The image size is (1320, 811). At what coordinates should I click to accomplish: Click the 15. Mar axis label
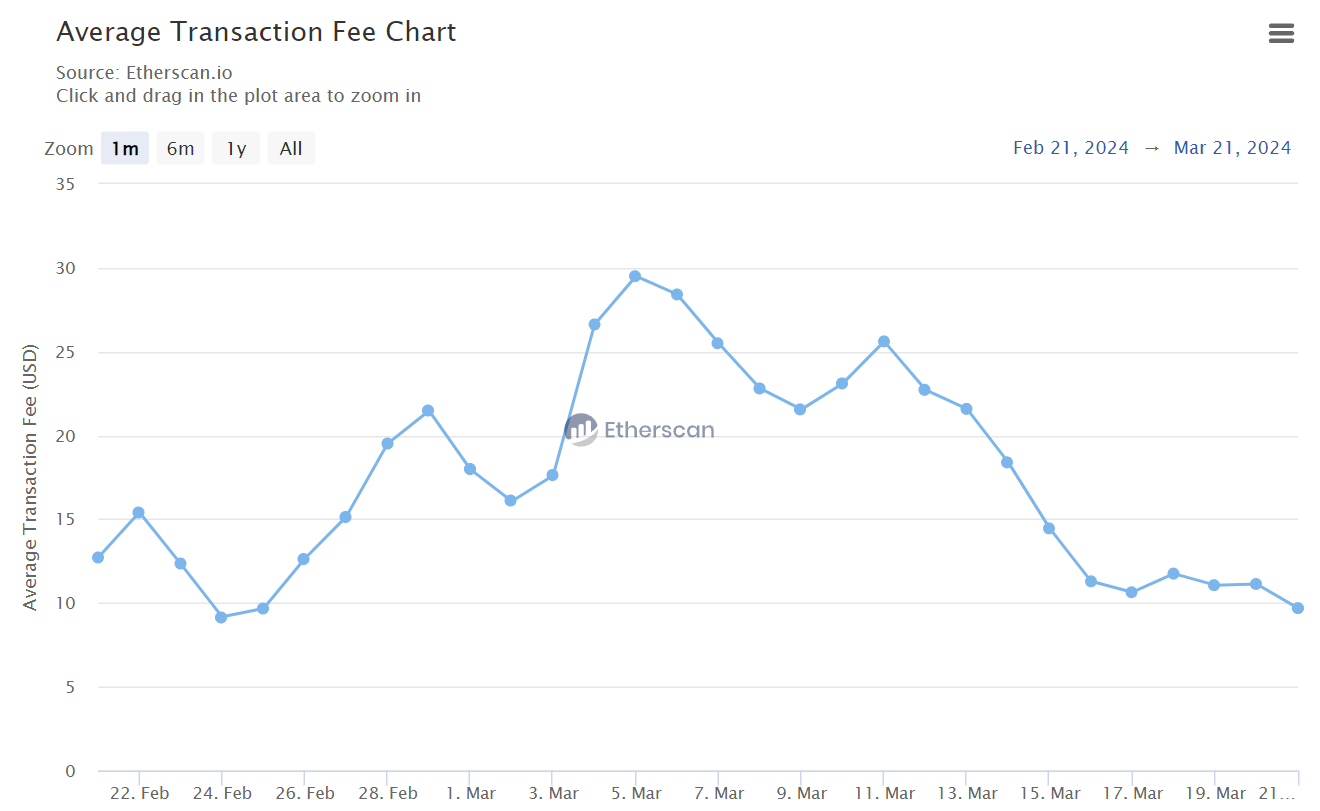[1051, 792]
